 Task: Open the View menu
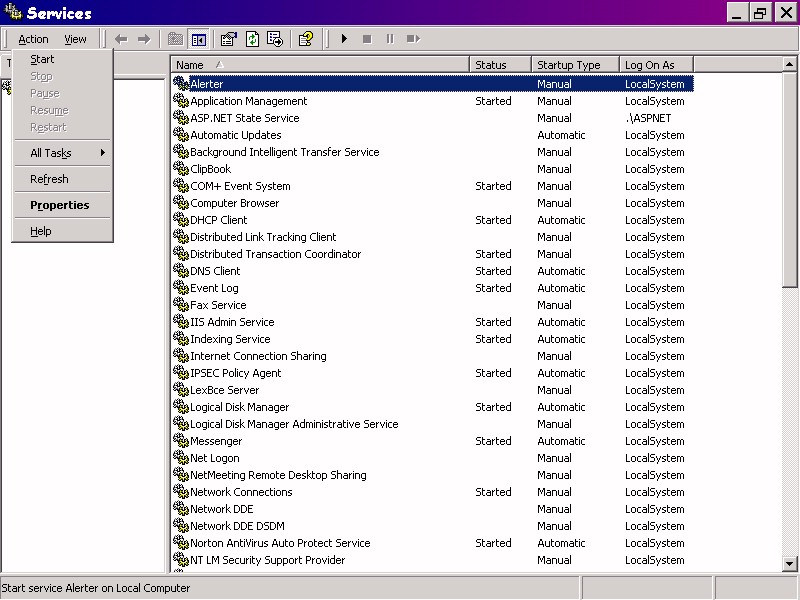(x=75, y=39)
